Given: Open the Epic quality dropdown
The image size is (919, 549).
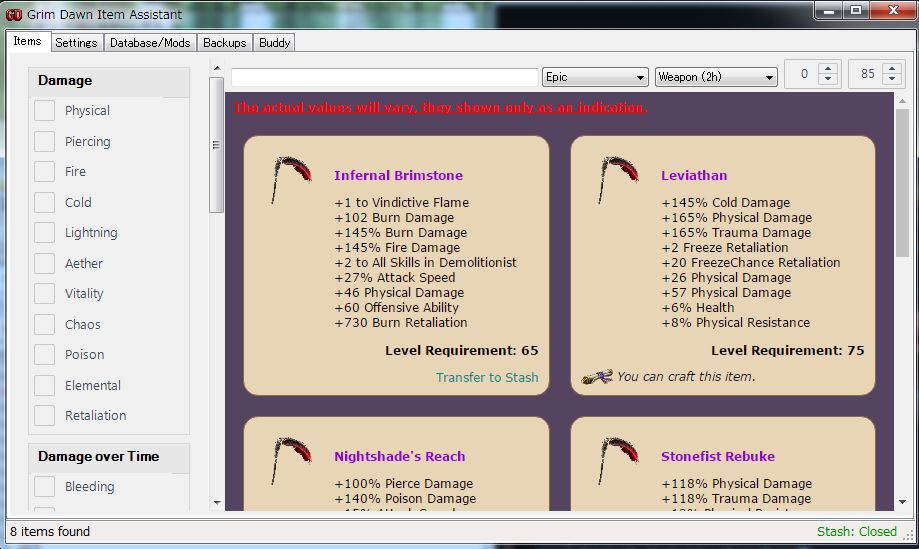Looking at the screenshot, I should pyautogui.click(x=595, y=77).
